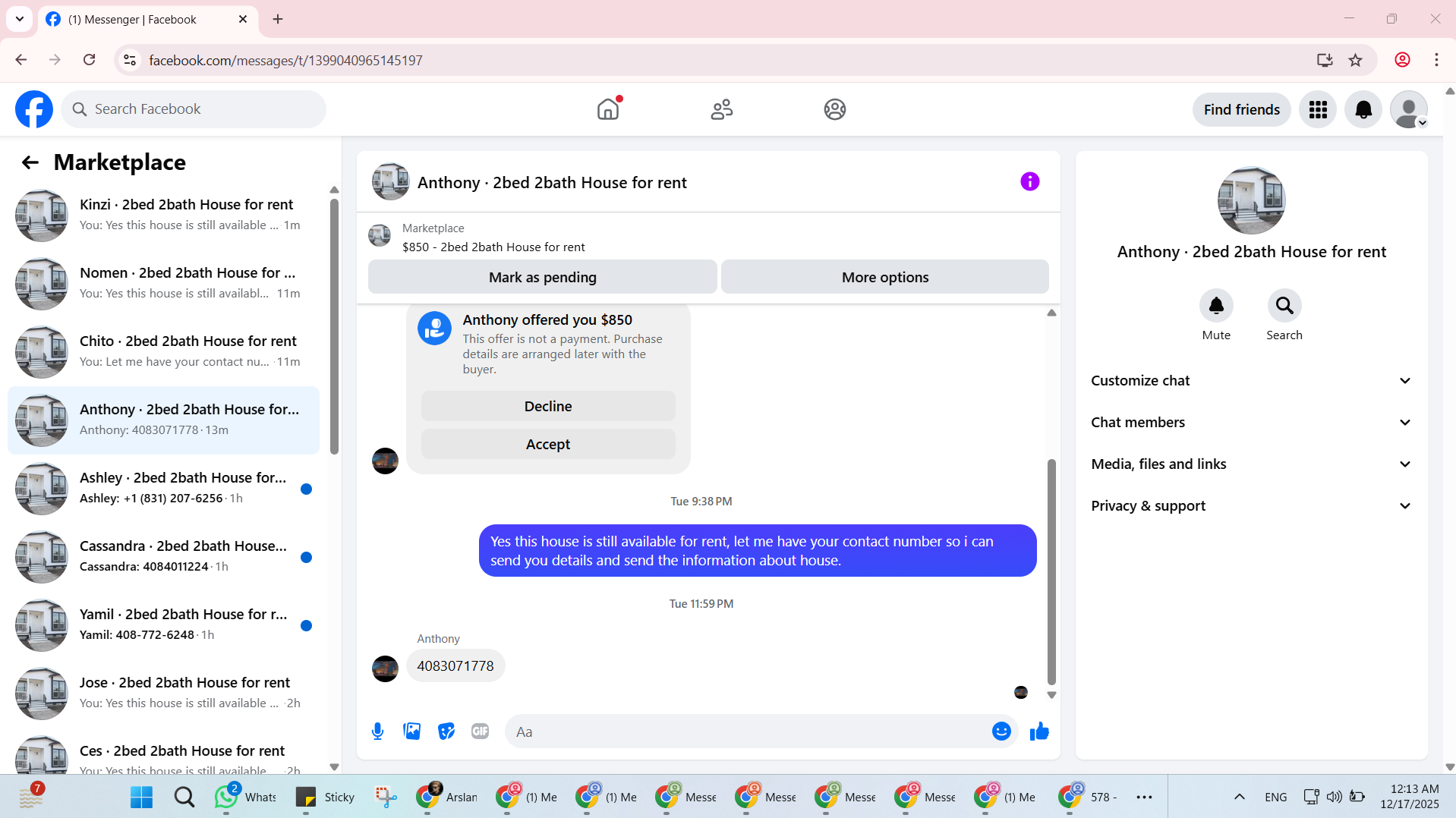Choose a sticker icon
The image size is (1456, 818).
(x=446, y=731)
